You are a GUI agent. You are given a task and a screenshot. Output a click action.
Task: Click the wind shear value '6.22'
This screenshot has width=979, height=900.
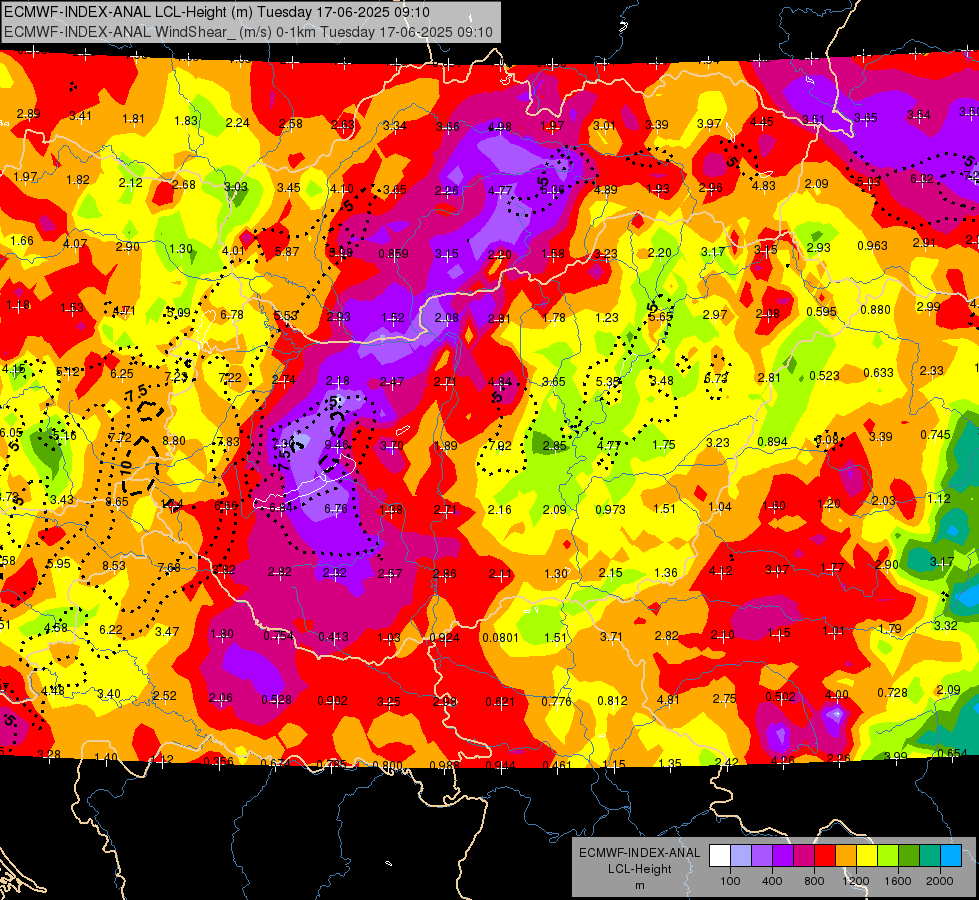pos(111,630)
